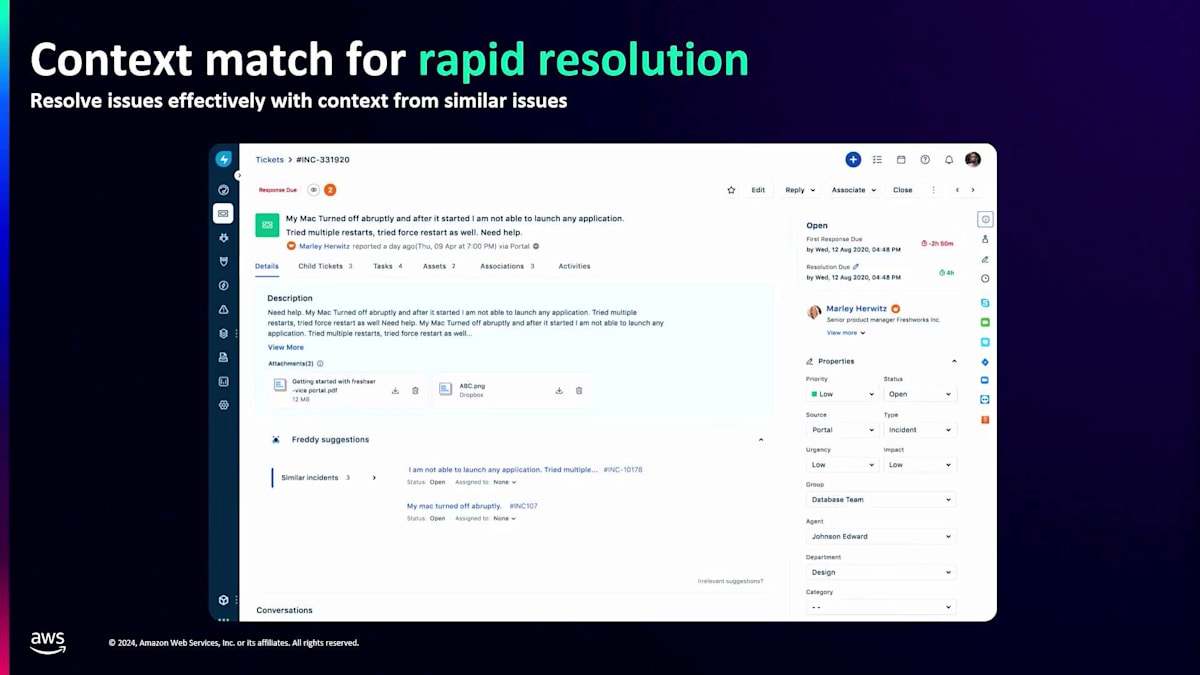Open the Source dropdown showing Portal

click(x=842, y=430)
